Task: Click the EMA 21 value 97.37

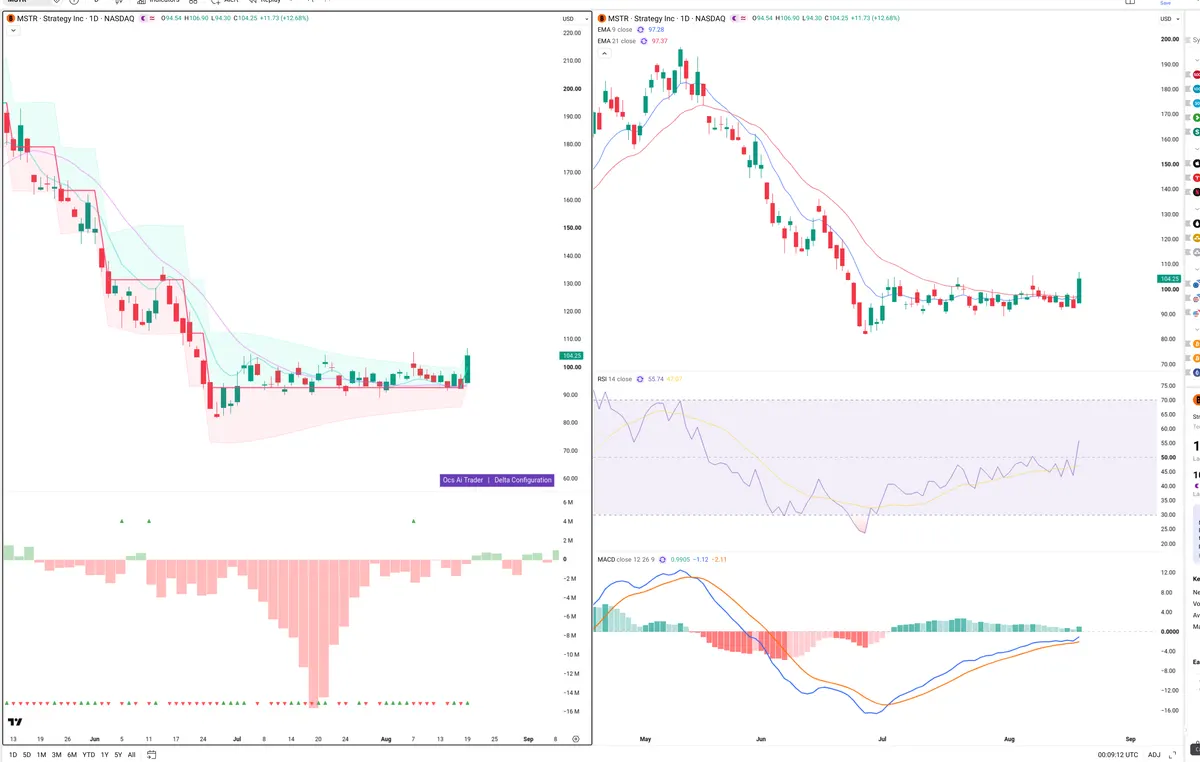Action: [660, 41]
